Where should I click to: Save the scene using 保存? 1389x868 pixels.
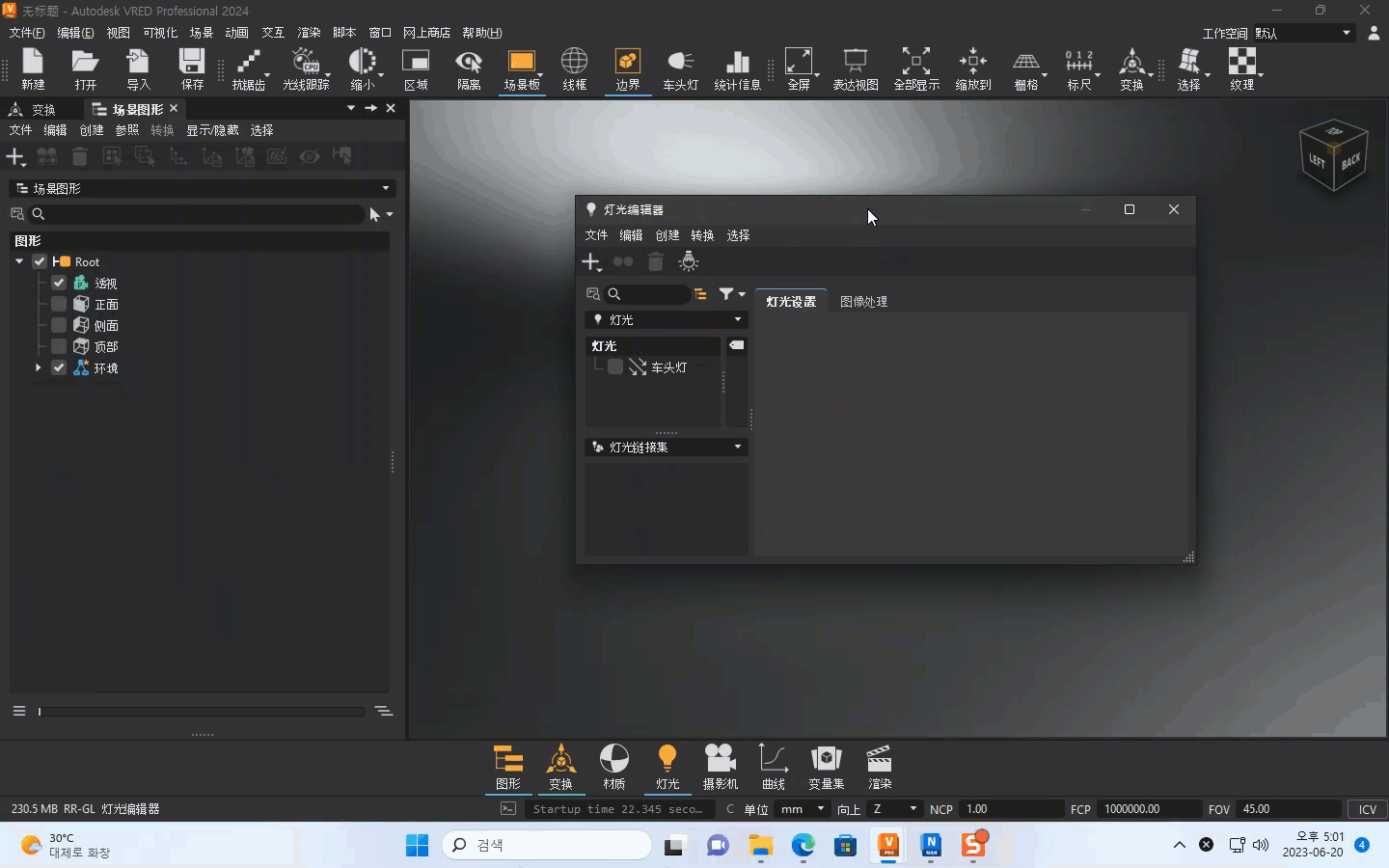192,69
